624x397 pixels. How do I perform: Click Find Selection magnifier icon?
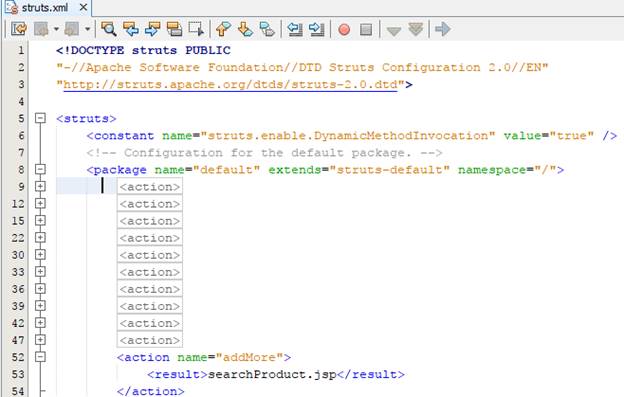[x=108, y=29]
